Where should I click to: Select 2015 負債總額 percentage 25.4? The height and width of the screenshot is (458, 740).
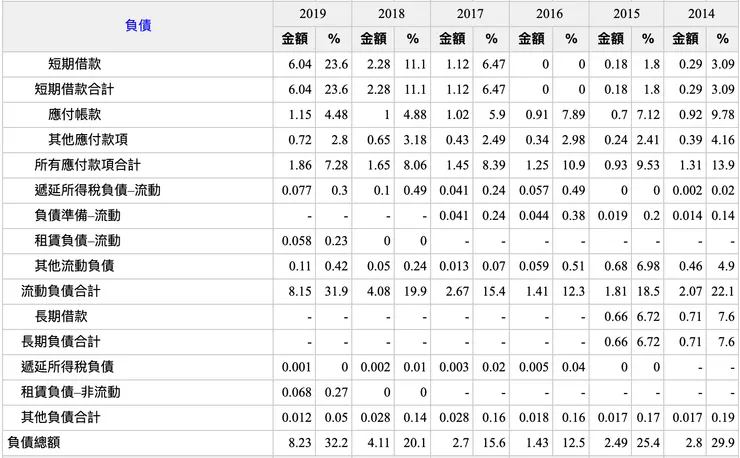648,443
